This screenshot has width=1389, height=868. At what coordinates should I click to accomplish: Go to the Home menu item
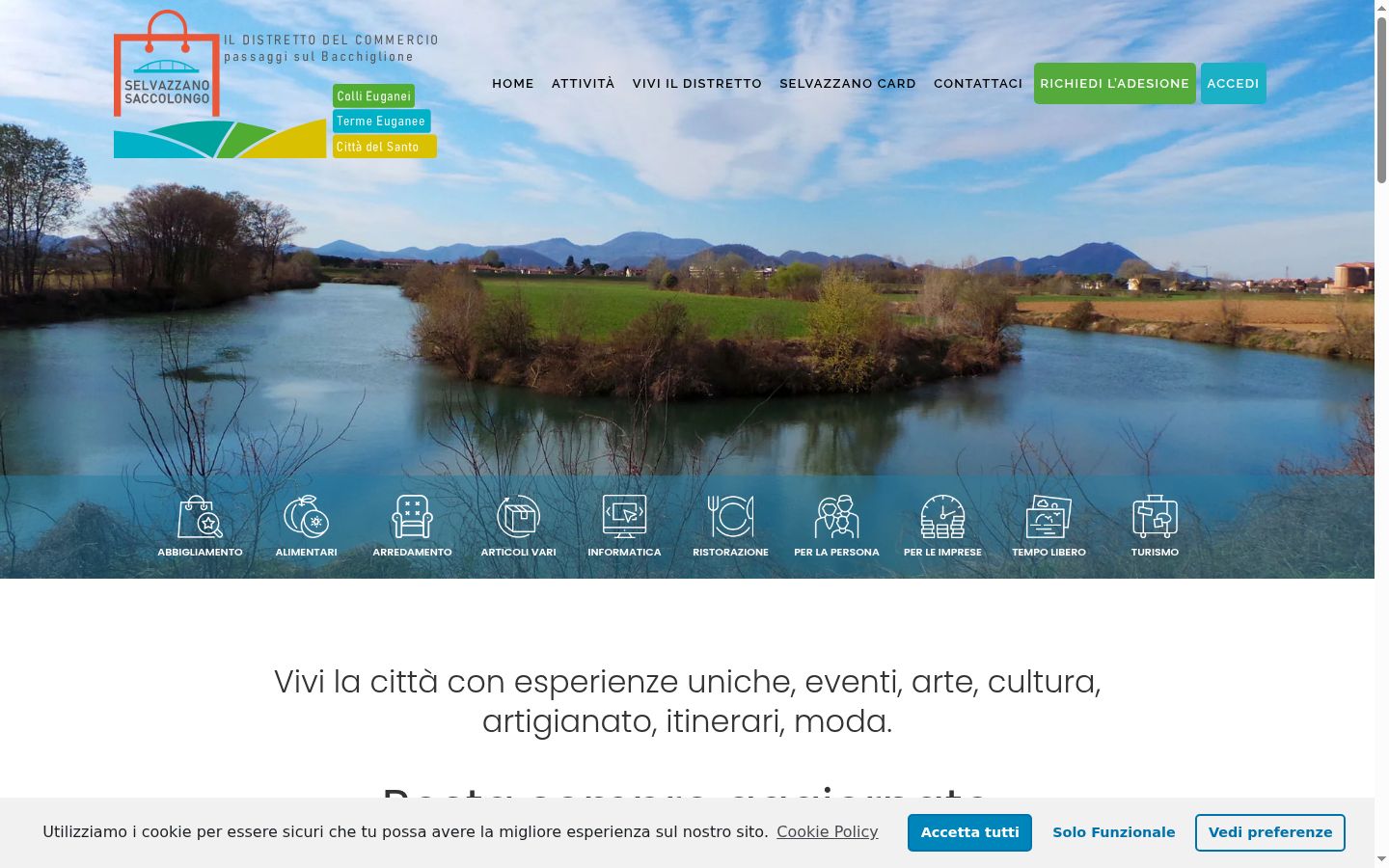(513, 84)
